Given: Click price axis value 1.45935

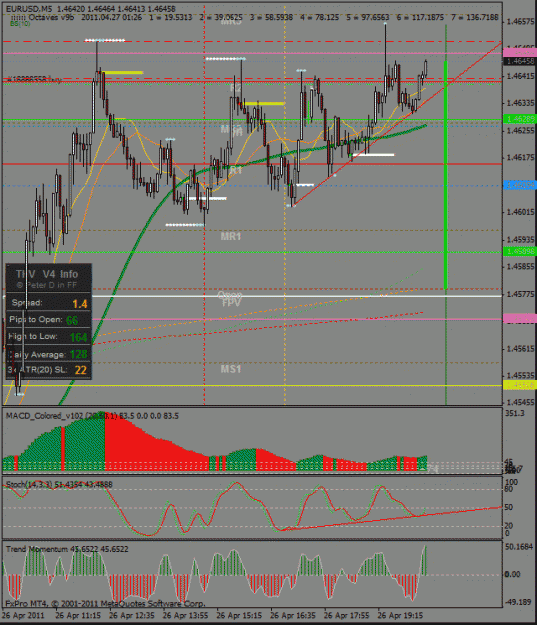Looking at the screenshot, I should click(x=520, y=240).
